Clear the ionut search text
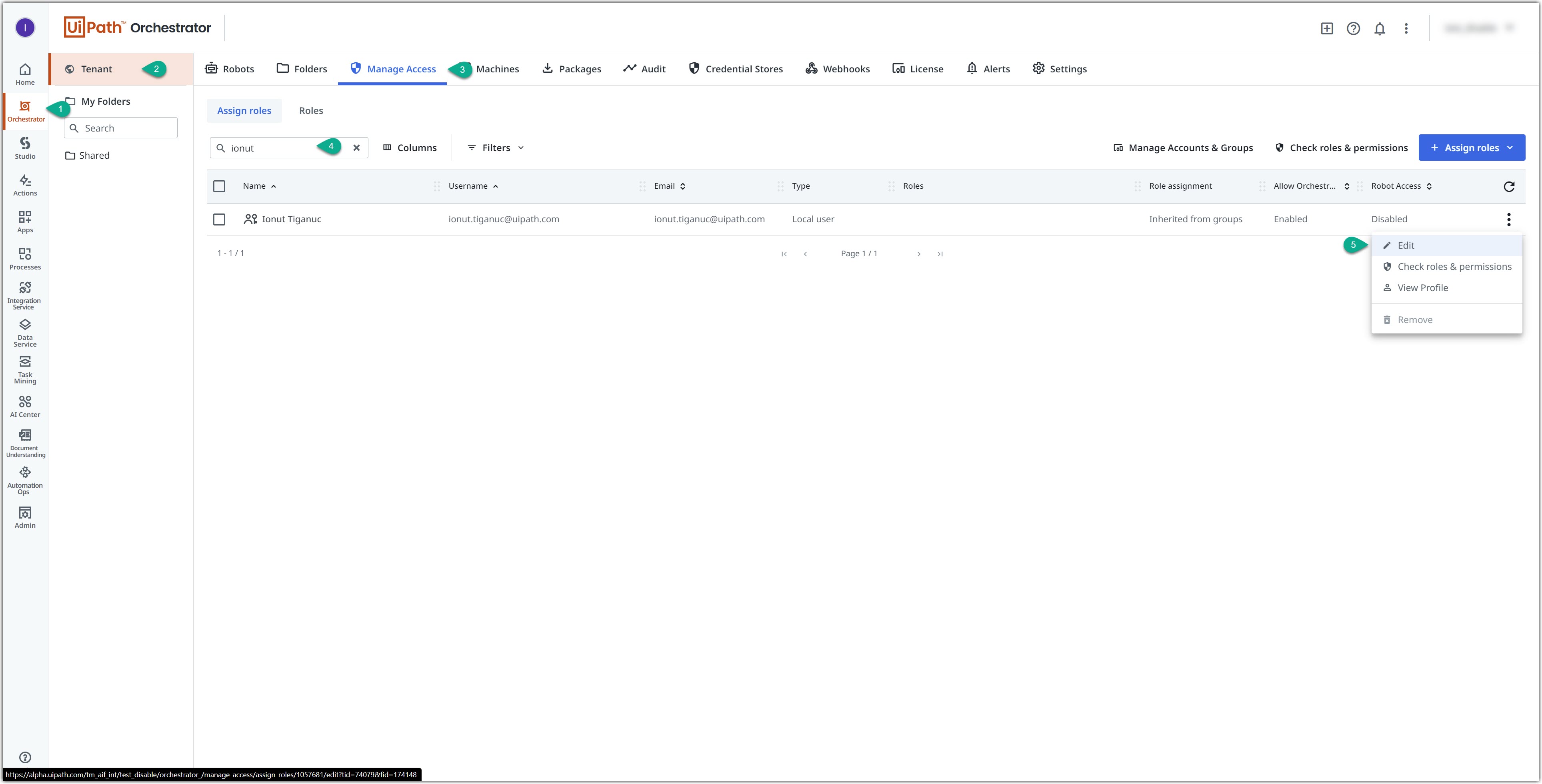Screen dimensions: 1542x784 tap(356, 147)
